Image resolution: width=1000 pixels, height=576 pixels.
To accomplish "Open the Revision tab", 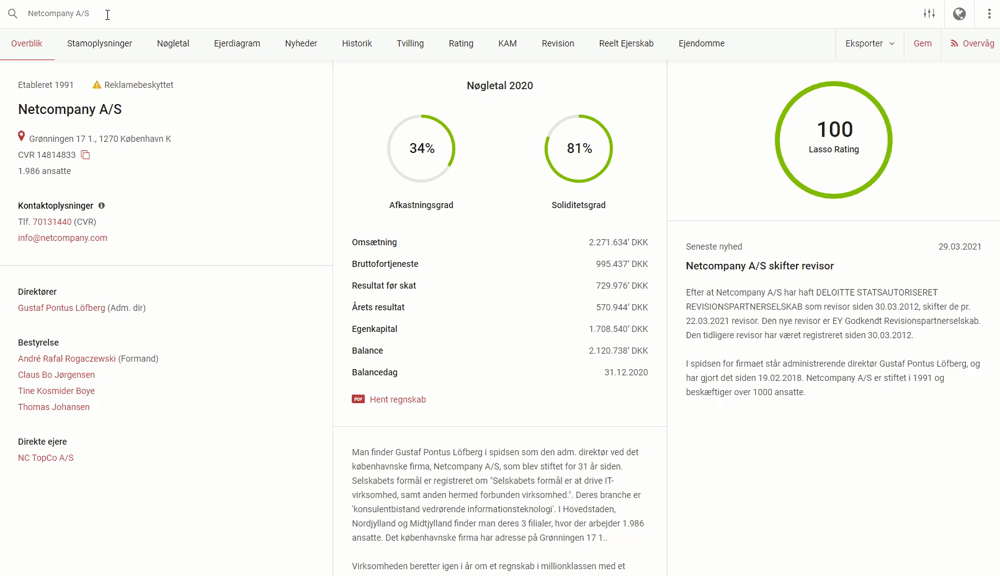I will click(x=557, y=43).
